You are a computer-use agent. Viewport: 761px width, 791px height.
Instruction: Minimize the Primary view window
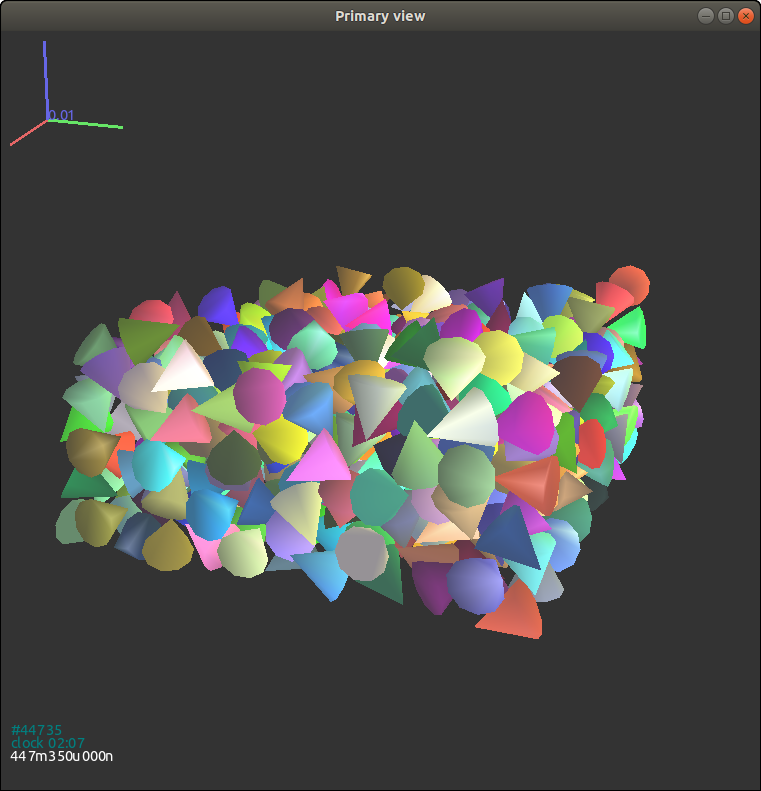coord(706,15)
